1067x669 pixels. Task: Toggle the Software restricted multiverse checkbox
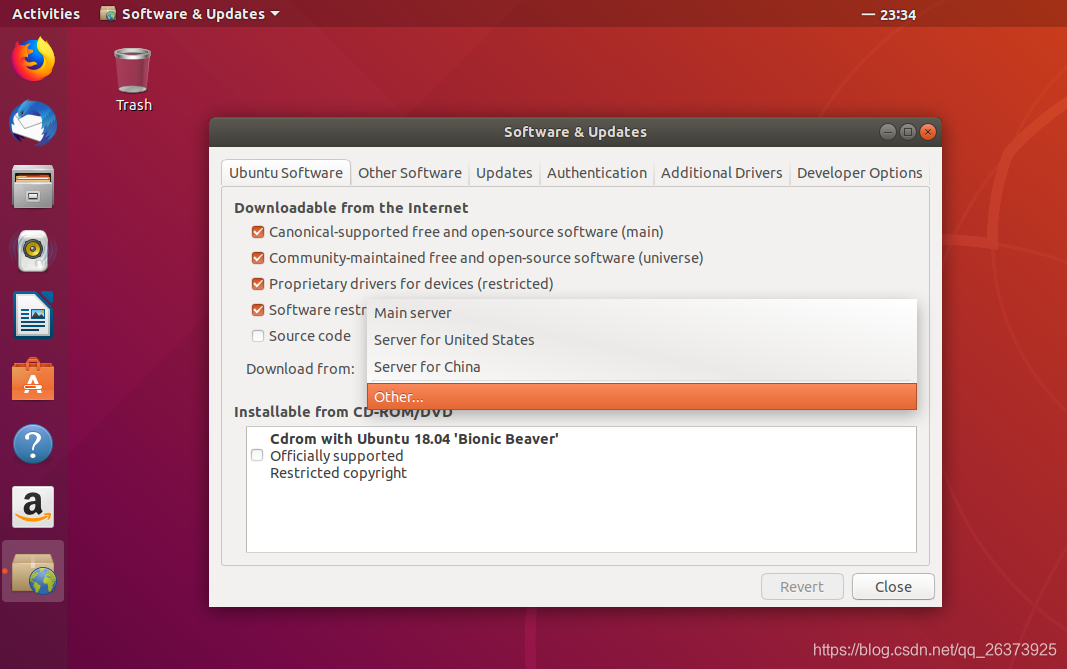[258, 310]
